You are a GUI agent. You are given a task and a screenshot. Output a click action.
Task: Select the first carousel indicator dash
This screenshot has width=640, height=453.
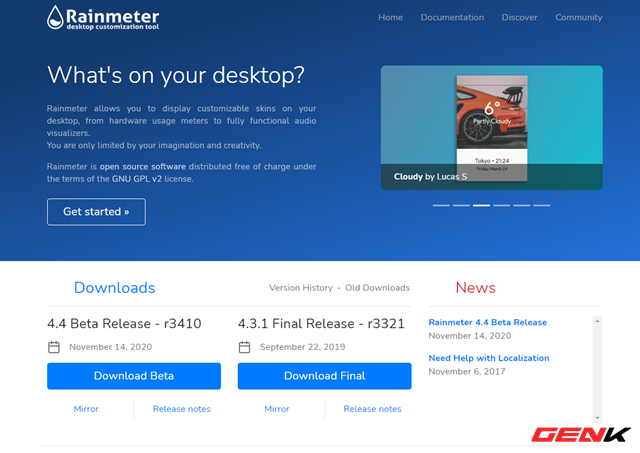[441, 205]
